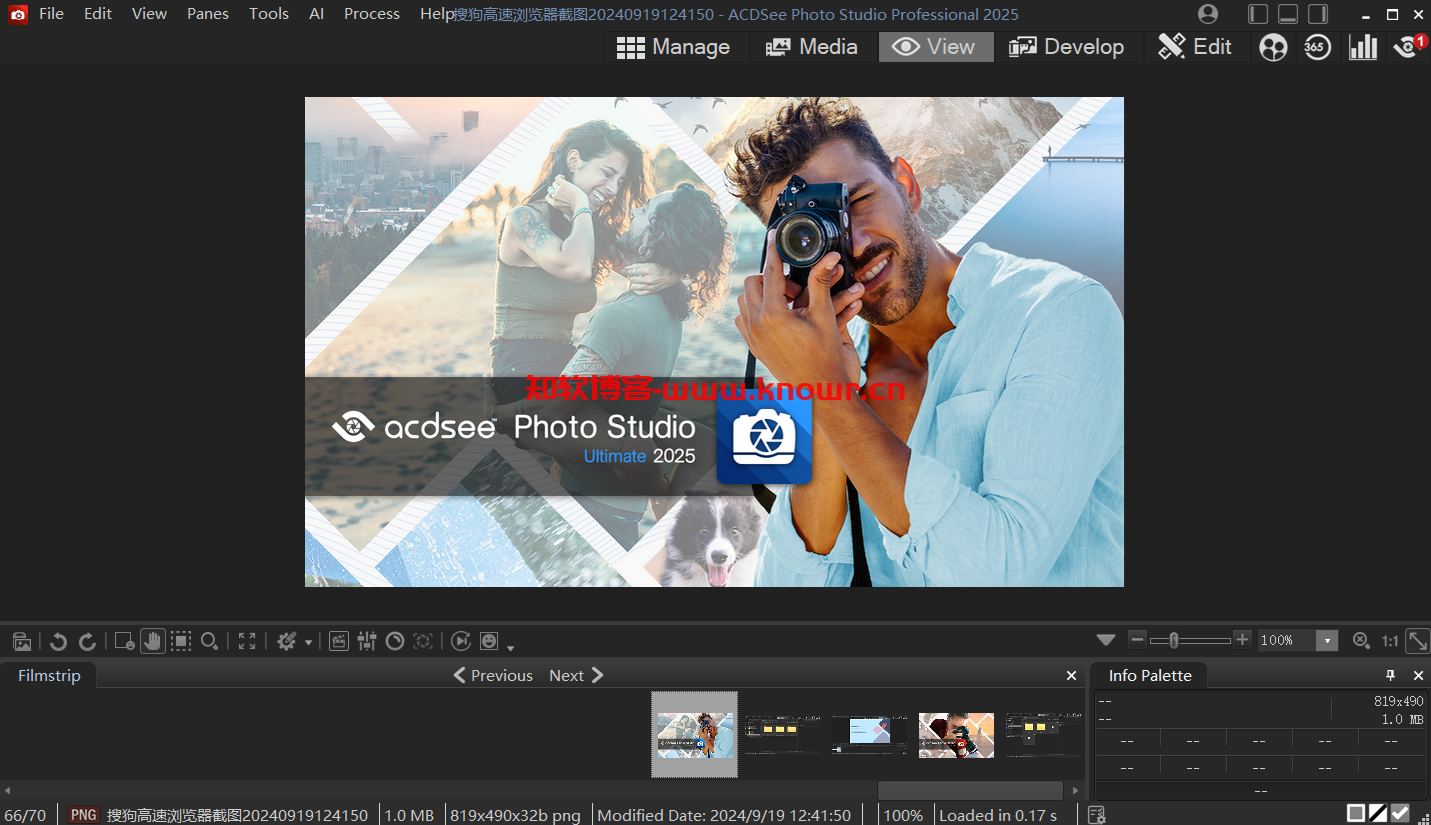Toggle the right pane layout button
The image size is (1431, 825).
[x=1318, y=14]
